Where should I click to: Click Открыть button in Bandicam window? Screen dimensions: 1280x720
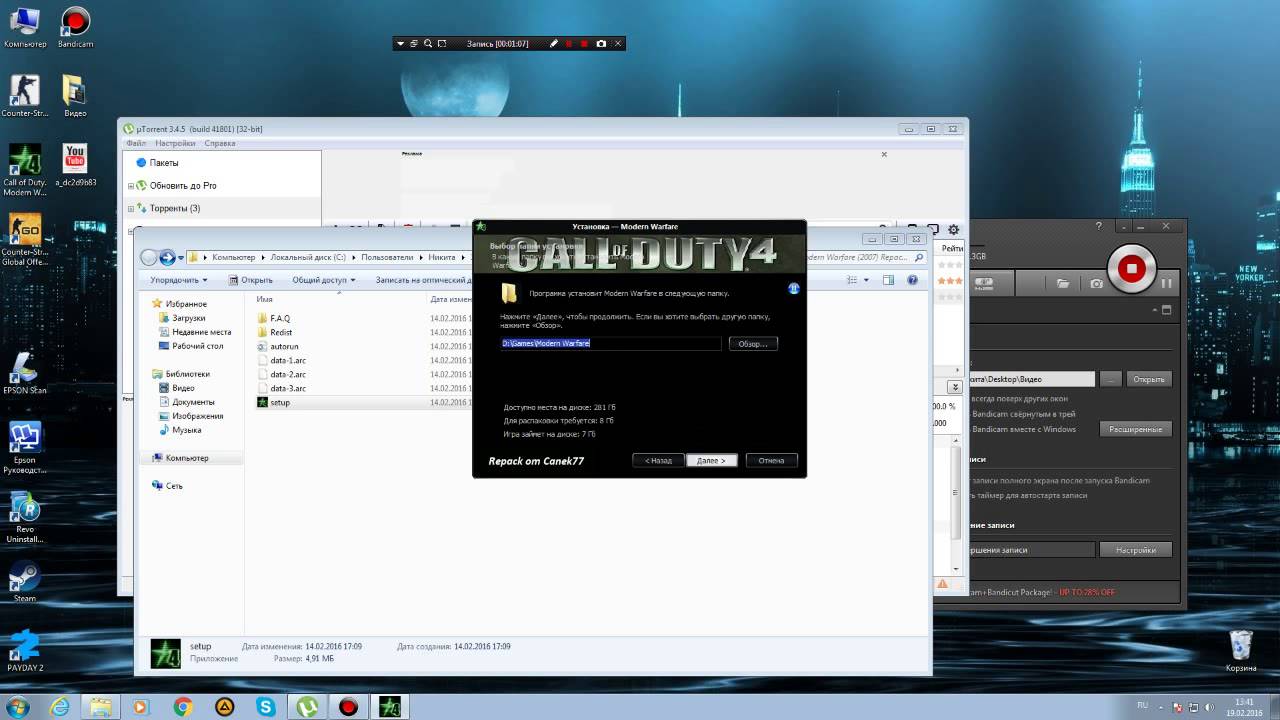point(1149,379)
